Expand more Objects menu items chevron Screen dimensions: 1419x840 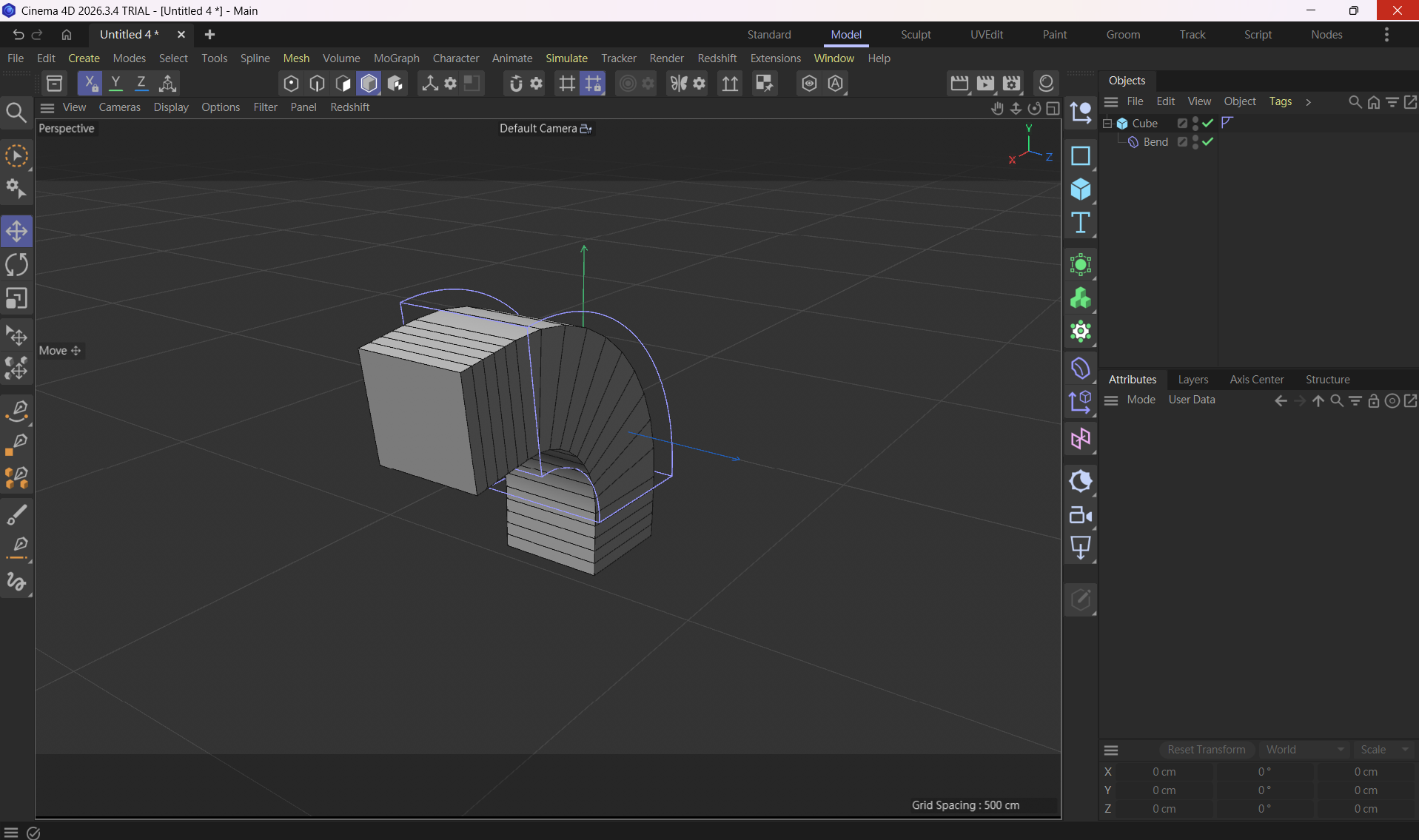pyautogui.click(x=1308, y=102)
